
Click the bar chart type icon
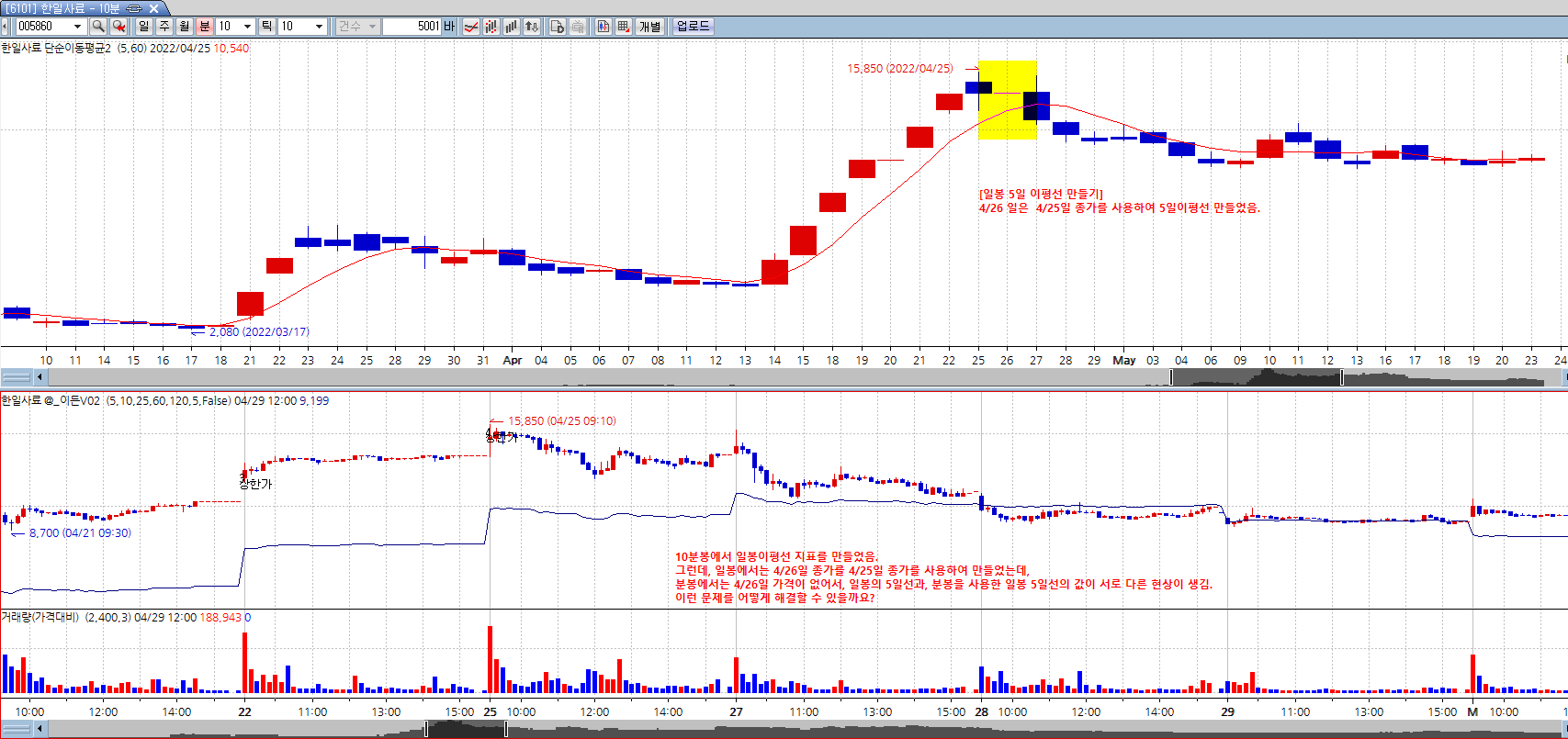(x=512, y=27)
